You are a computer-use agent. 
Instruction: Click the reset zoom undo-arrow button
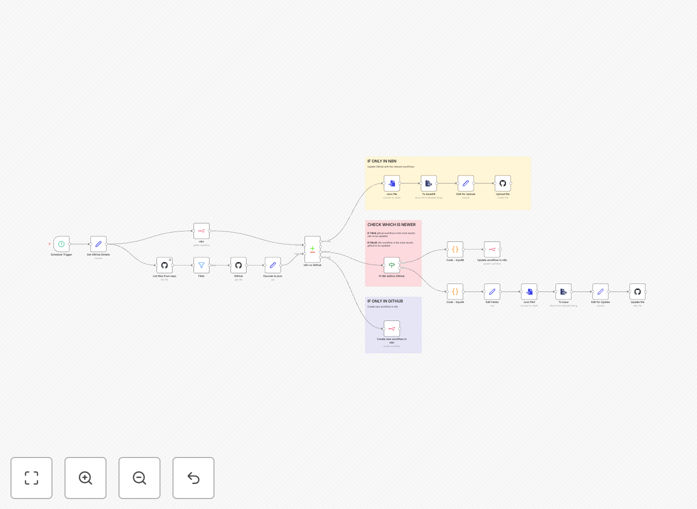193,478
